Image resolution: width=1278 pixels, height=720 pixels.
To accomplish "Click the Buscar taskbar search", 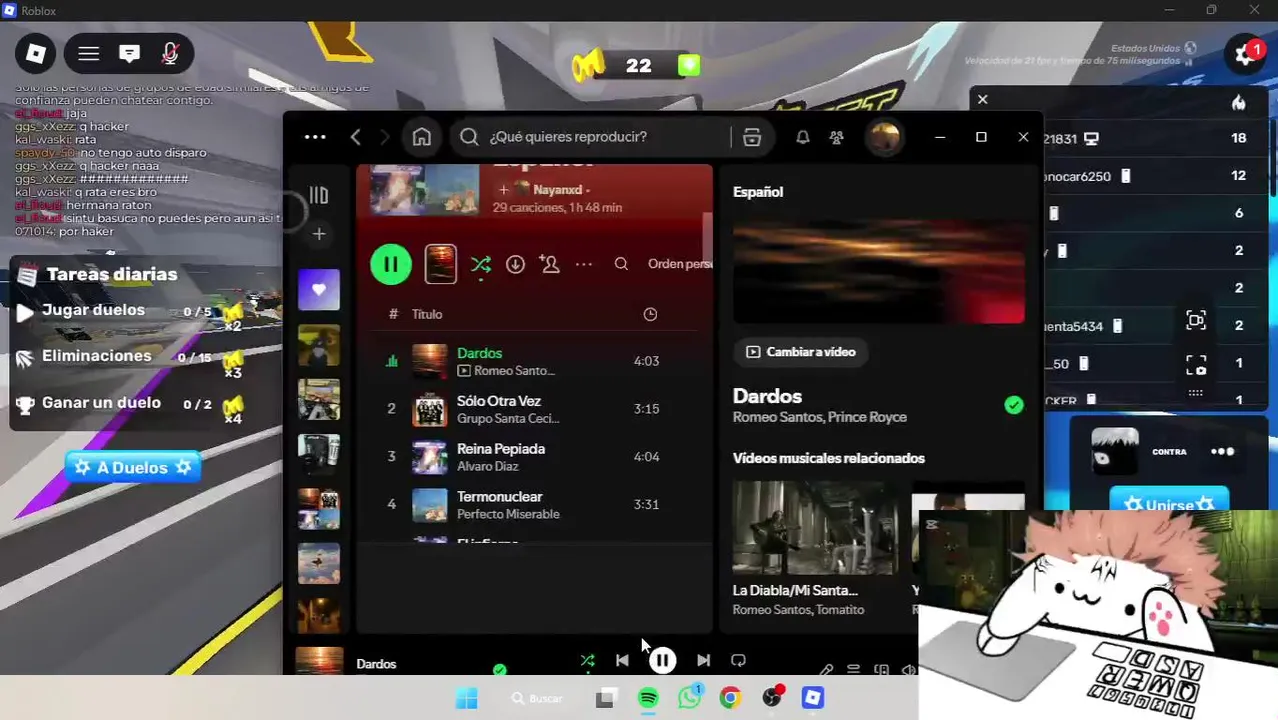I will pos(538,698).
